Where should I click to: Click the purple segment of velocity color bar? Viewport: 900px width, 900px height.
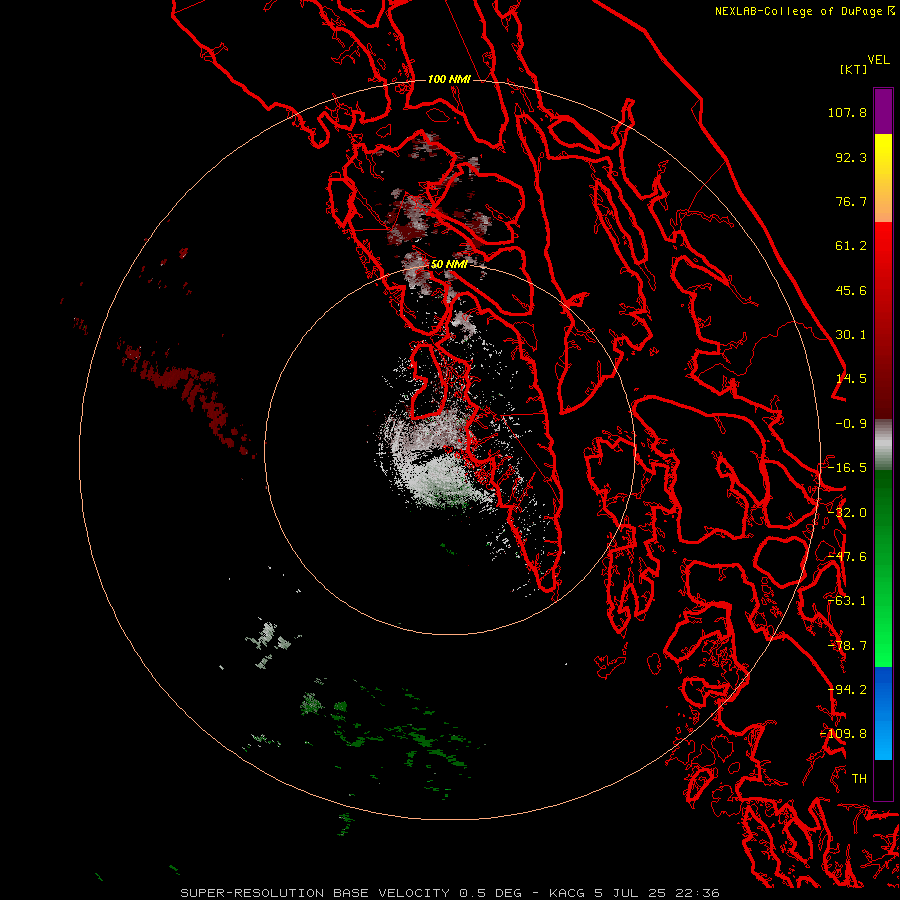tap(883, 111)
